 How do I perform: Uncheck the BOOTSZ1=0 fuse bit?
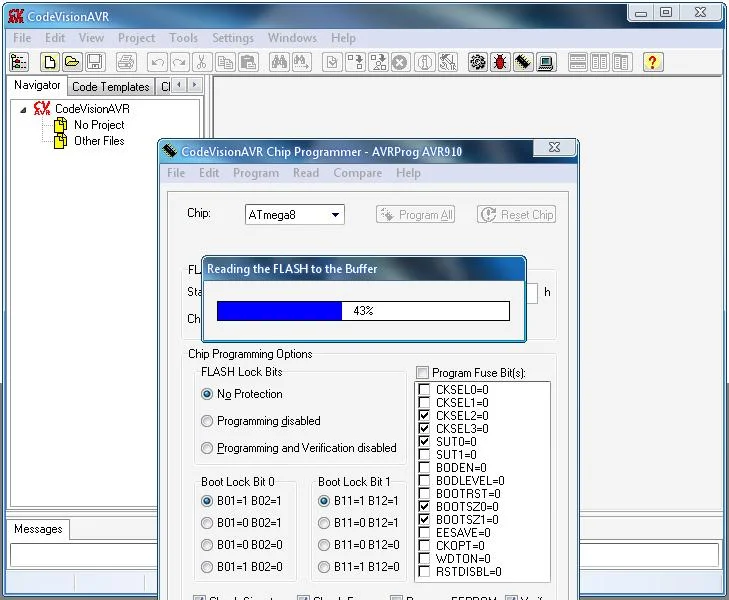pos(424,519)
